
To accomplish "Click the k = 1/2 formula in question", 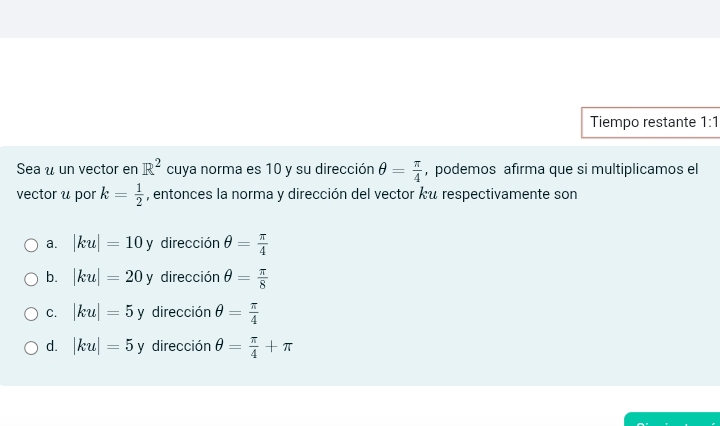I will pyautogui.click(x=123, y=195).
